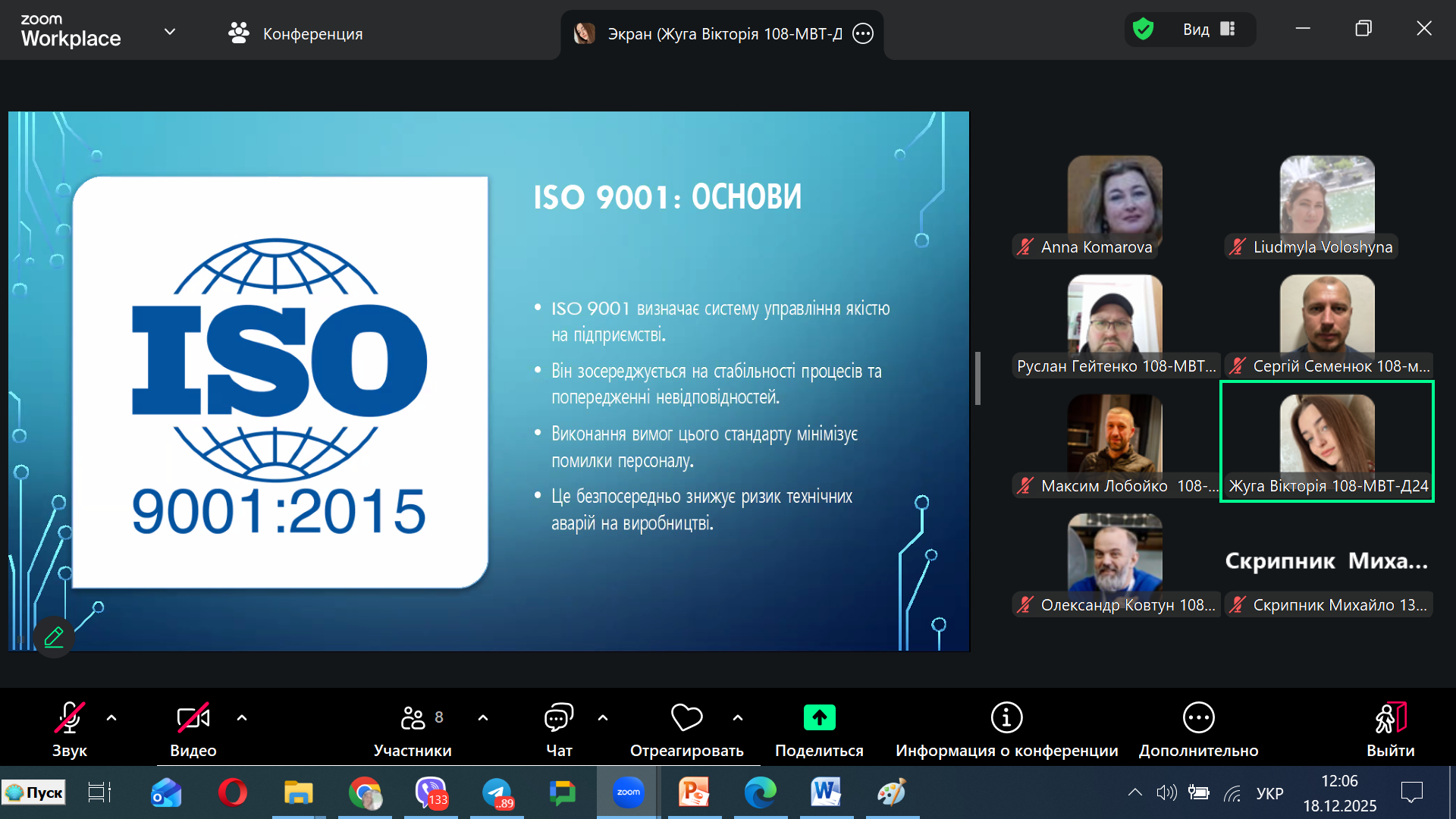Screen dimensions: 1456x819
Task: Open screen share tab options menu
Action: (x=863, y=33)
